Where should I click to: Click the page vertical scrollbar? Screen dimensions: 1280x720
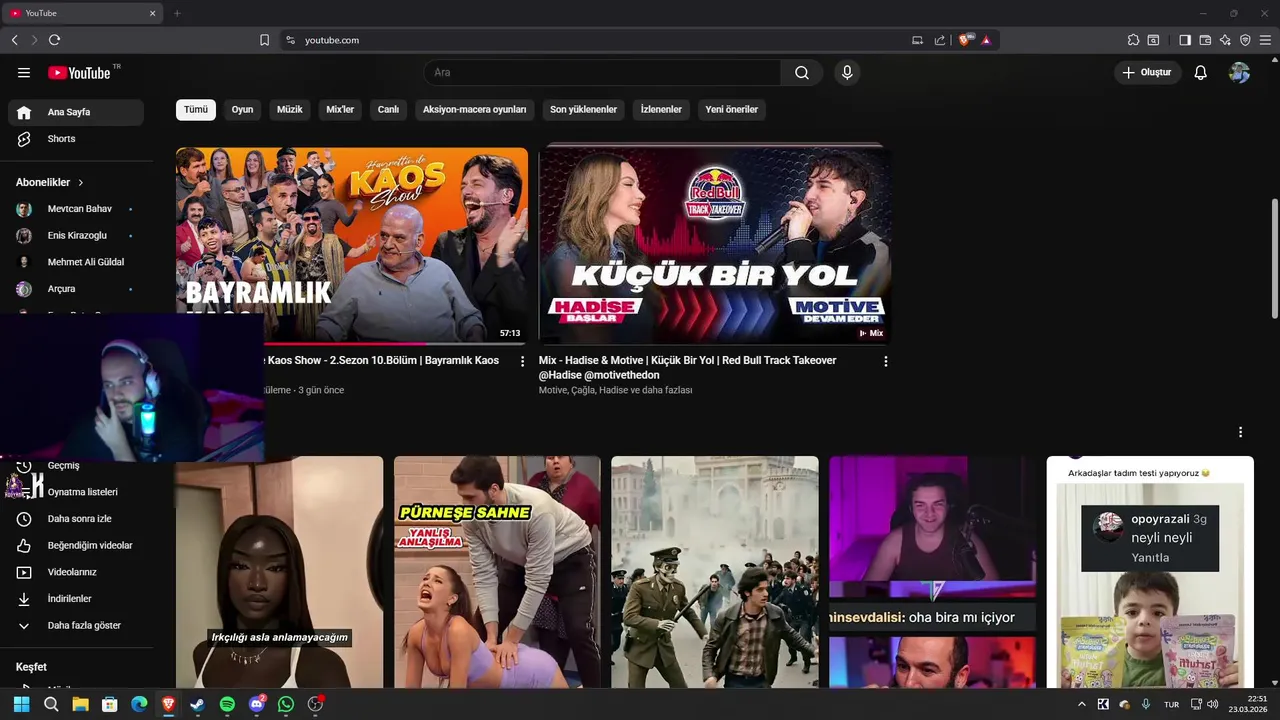point(1274,259)
